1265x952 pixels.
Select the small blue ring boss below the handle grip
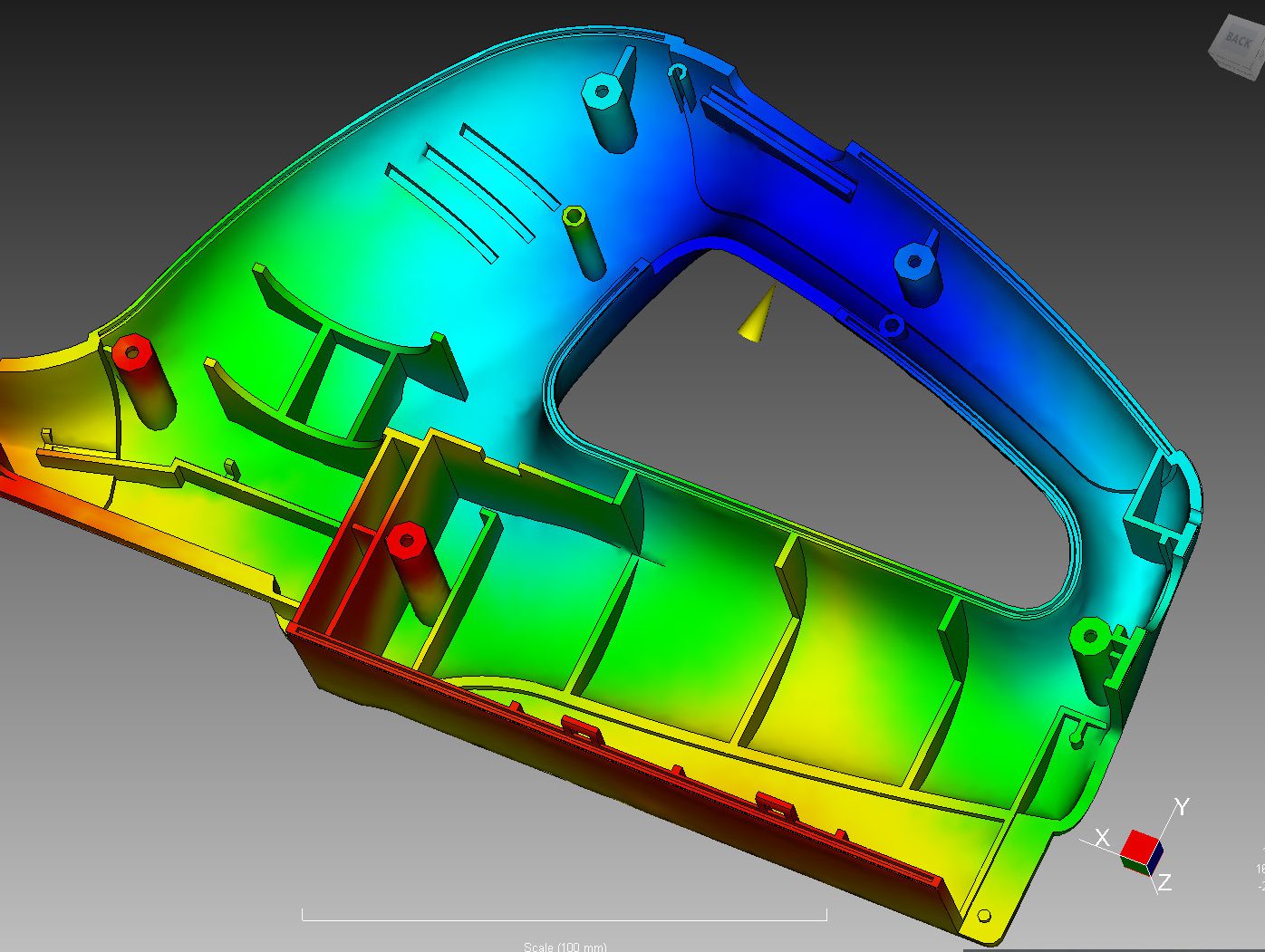pos(892,324)
